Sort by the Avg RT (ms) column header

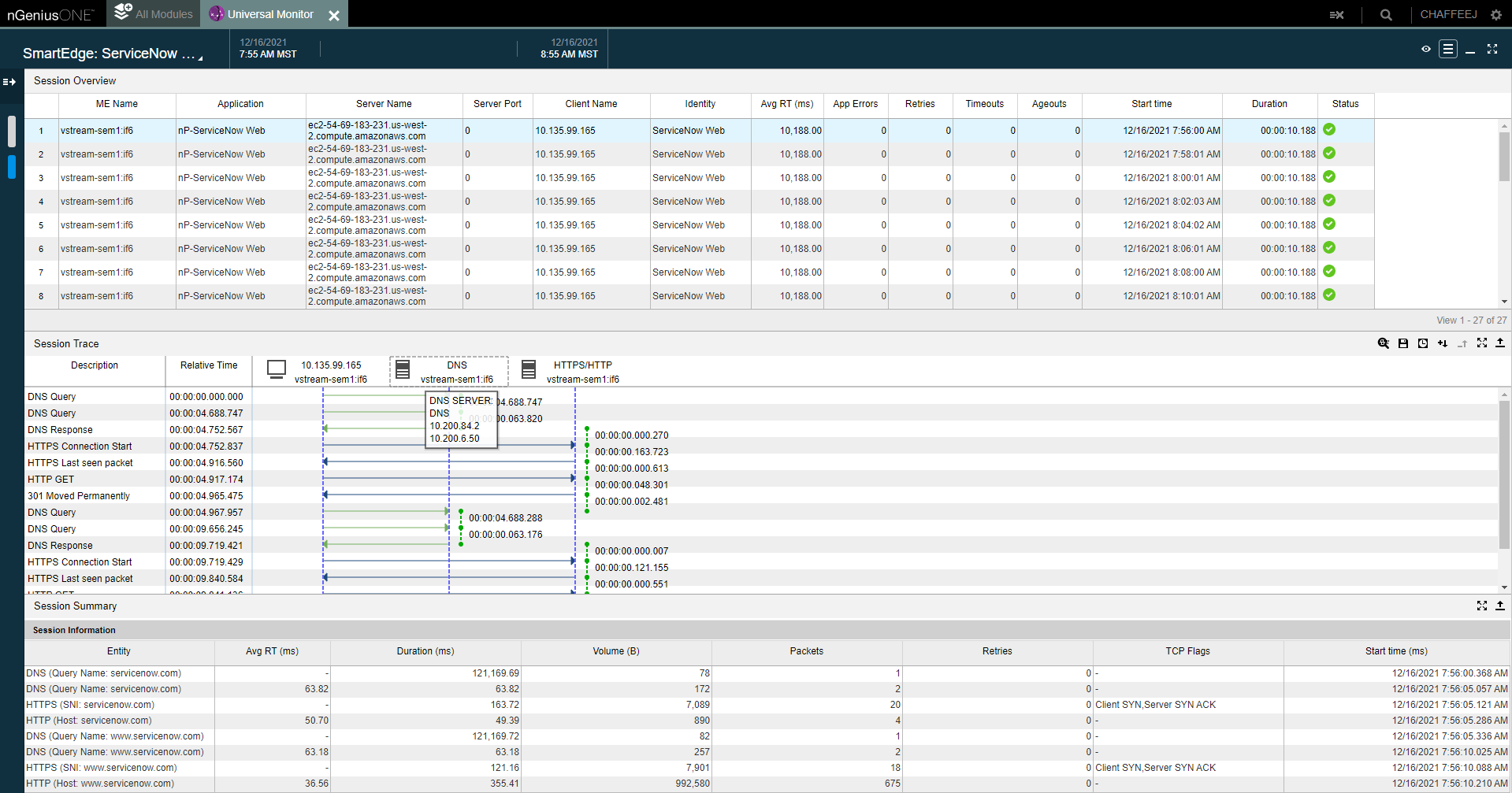pyautogui.click(x=786, y=104)
